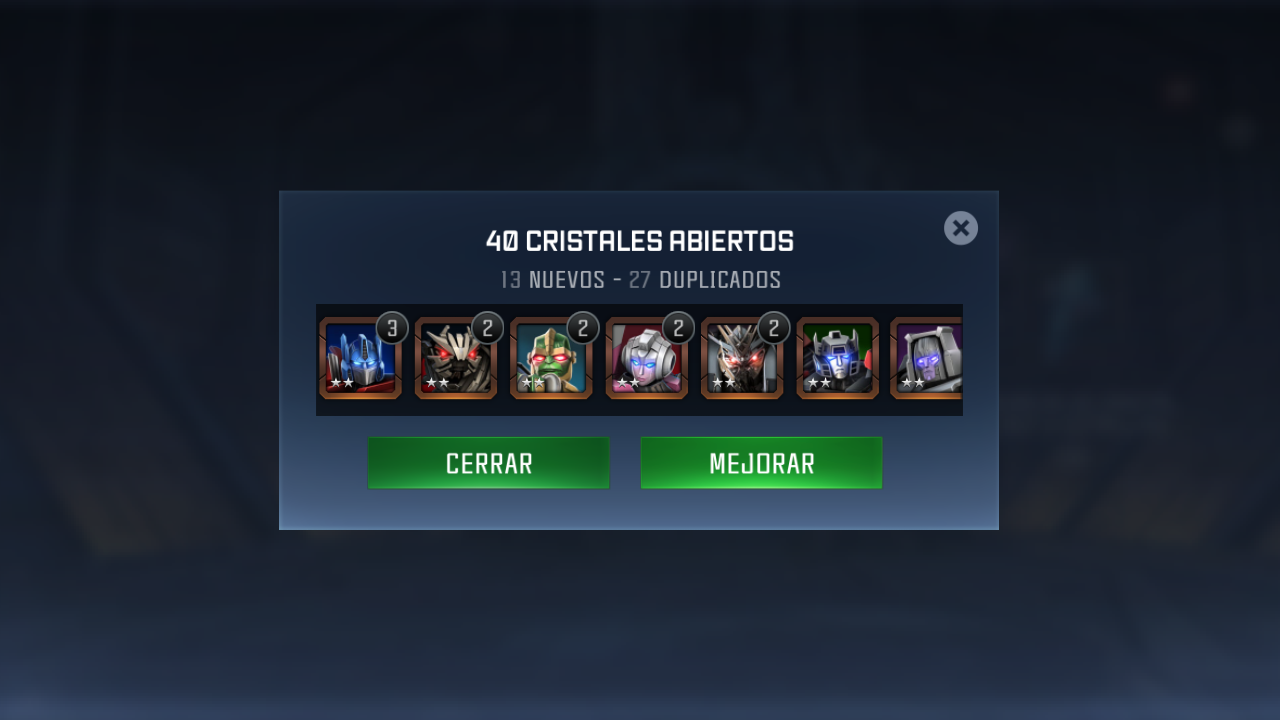
Task: Open the spiky gray bot with red eyes
Action: pyautogui.click(x=742, y=358)
